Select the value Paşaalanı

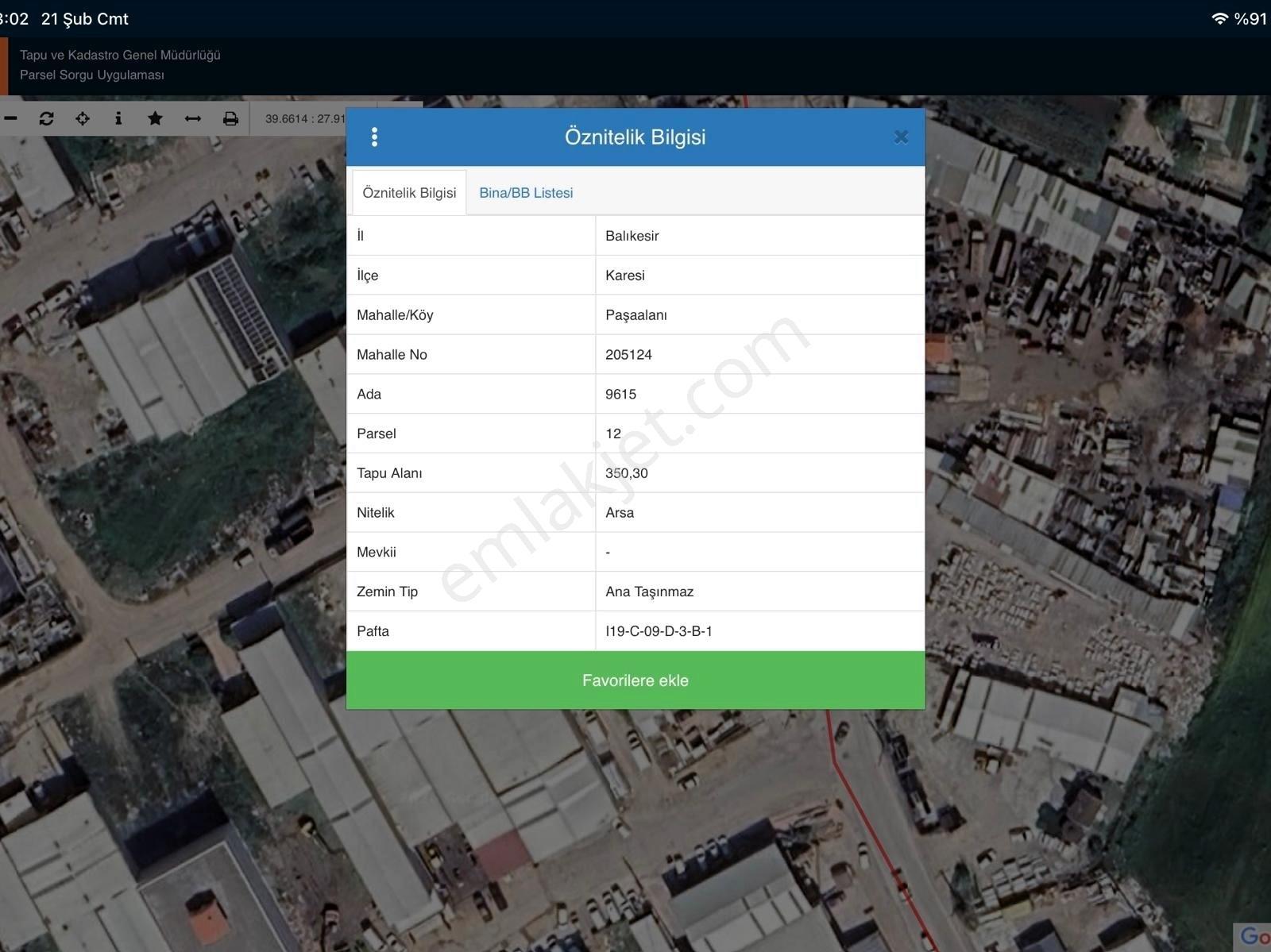pyautogui.click(x=636, y=315)
